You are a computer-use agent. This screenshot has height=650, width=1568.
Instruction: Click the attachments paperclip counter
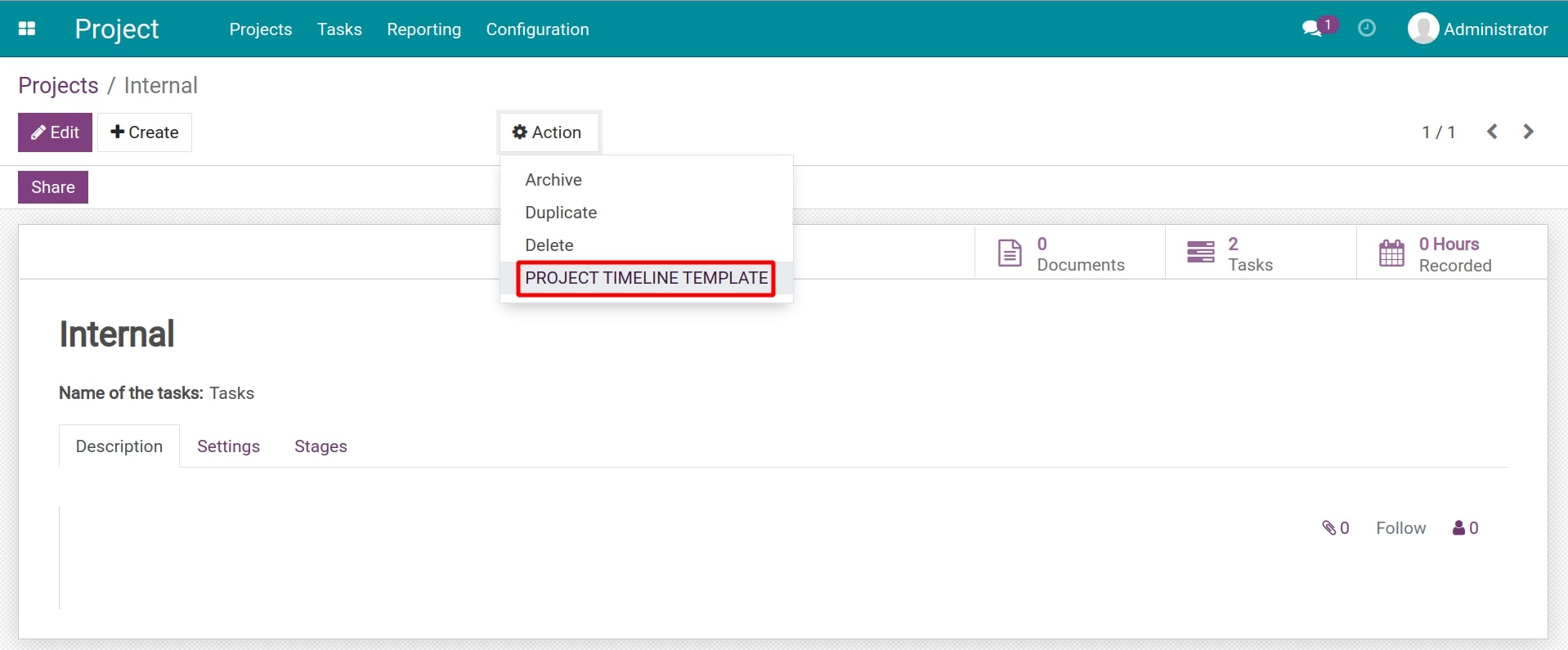pos(1335,528)
